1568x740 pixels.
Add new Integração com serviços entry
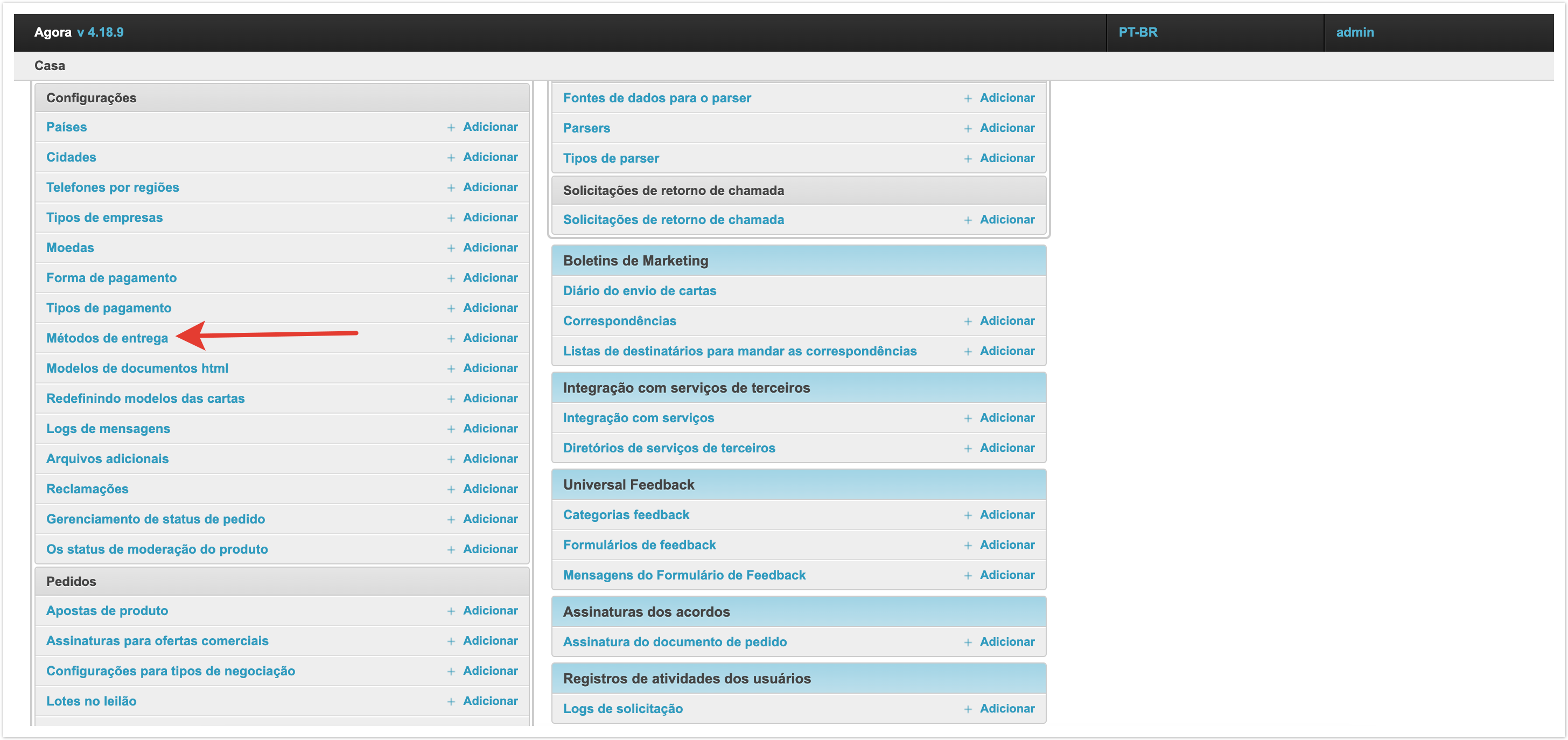click(x=1007, y=418)
